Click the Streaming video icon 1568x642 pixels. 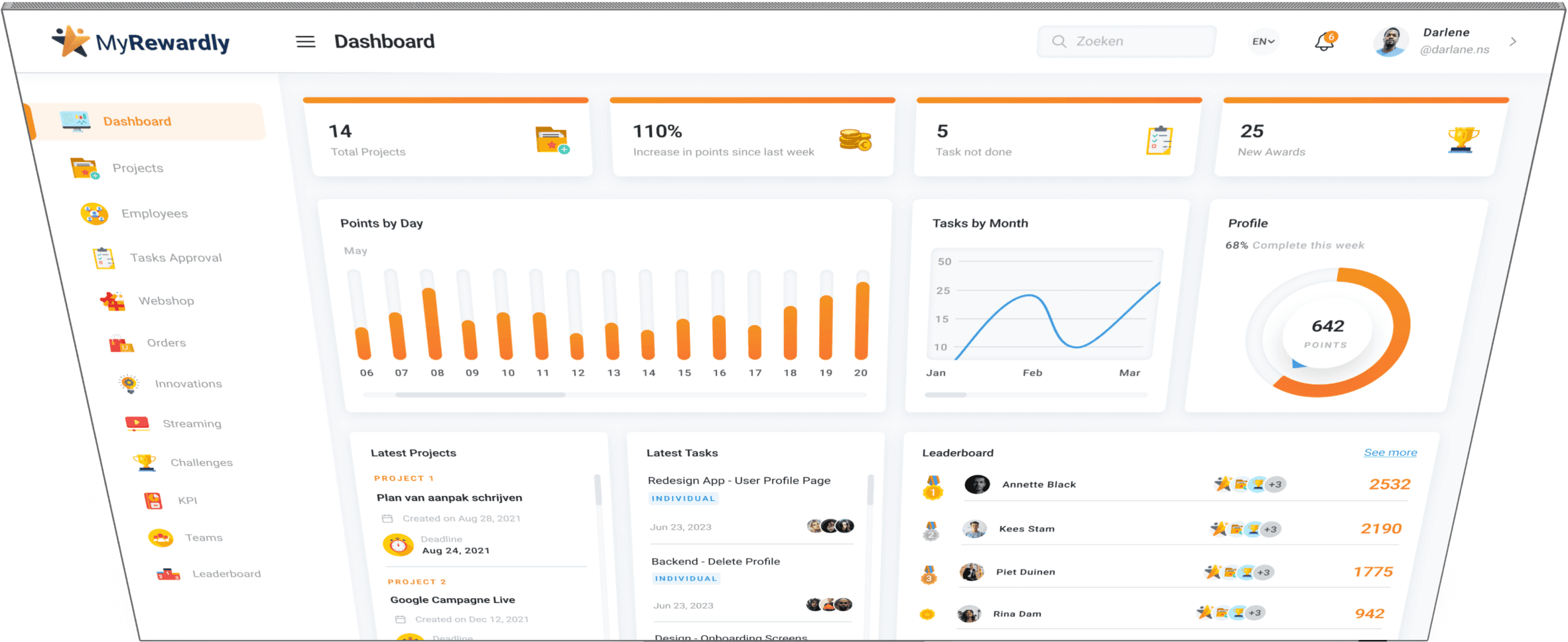pyautogui.click(x=137, y=424)
